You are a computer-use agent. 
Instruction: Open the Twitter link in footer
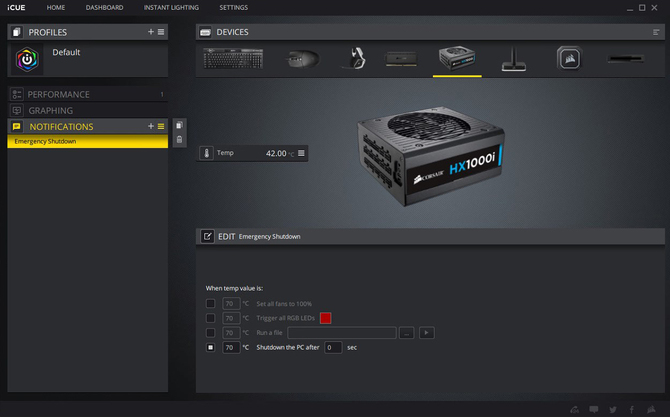tap(613, 409)
